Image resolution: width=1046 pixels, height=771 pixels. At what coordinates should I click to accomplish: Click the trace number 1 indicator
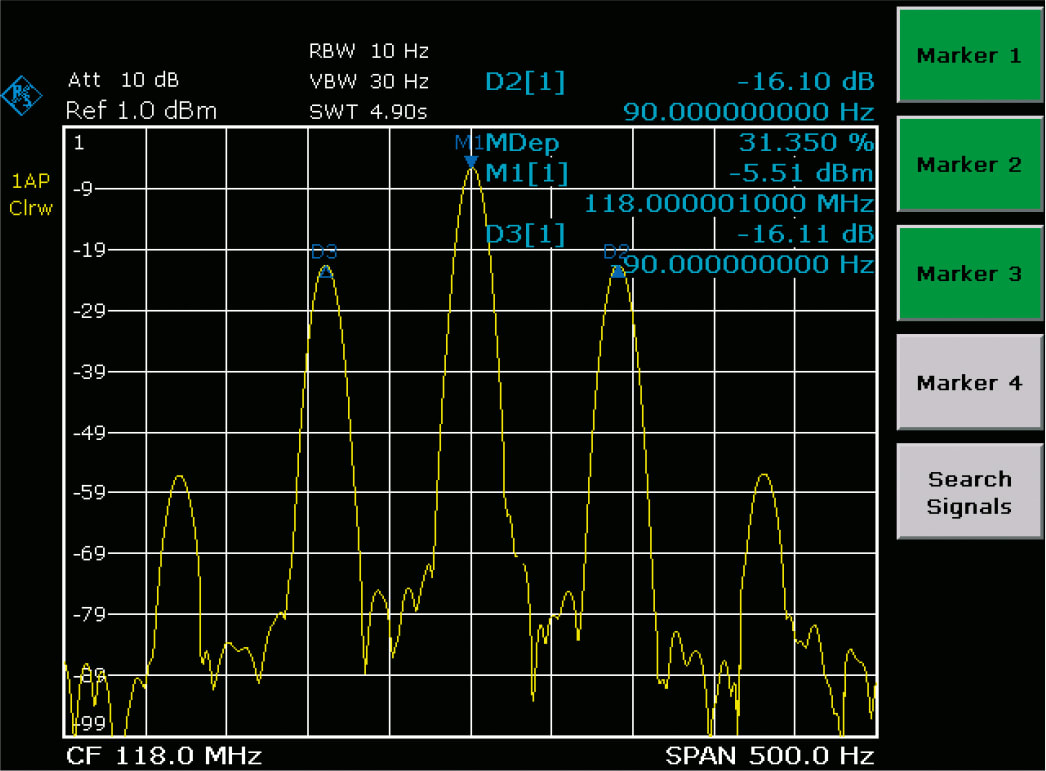point(77,141)
